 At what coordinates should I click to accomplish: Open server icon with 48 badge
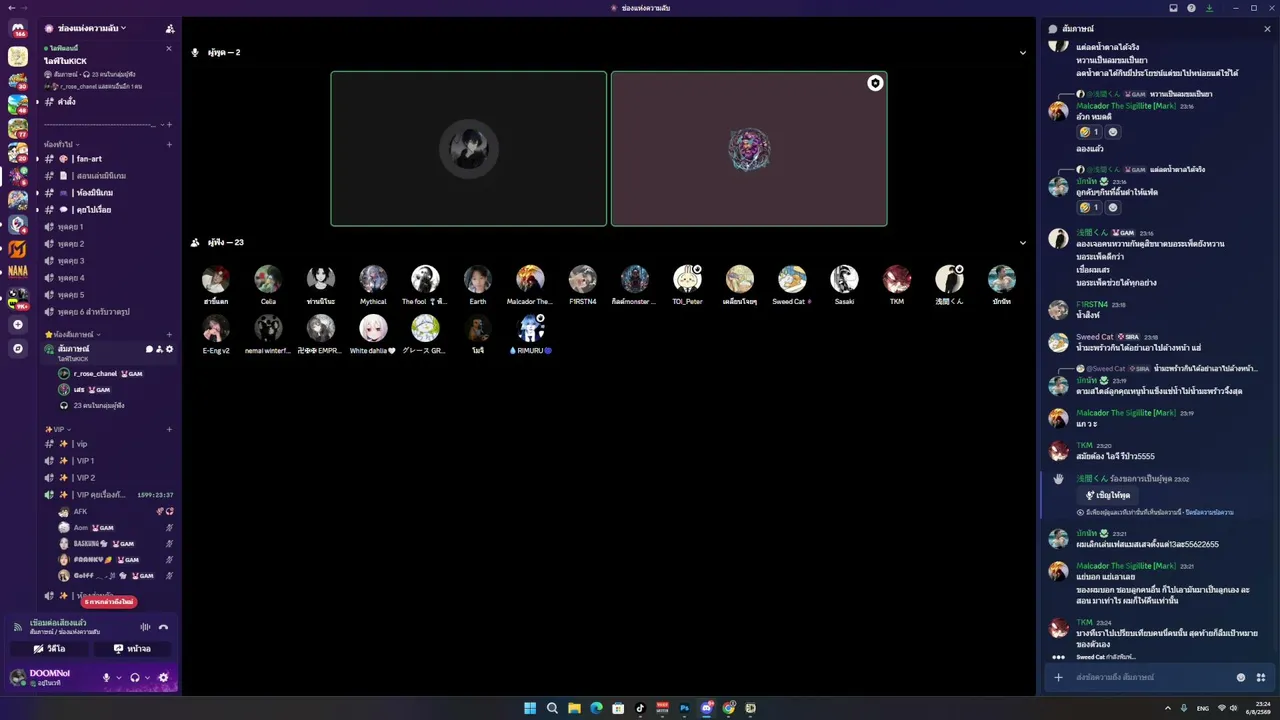coord(18,104)
